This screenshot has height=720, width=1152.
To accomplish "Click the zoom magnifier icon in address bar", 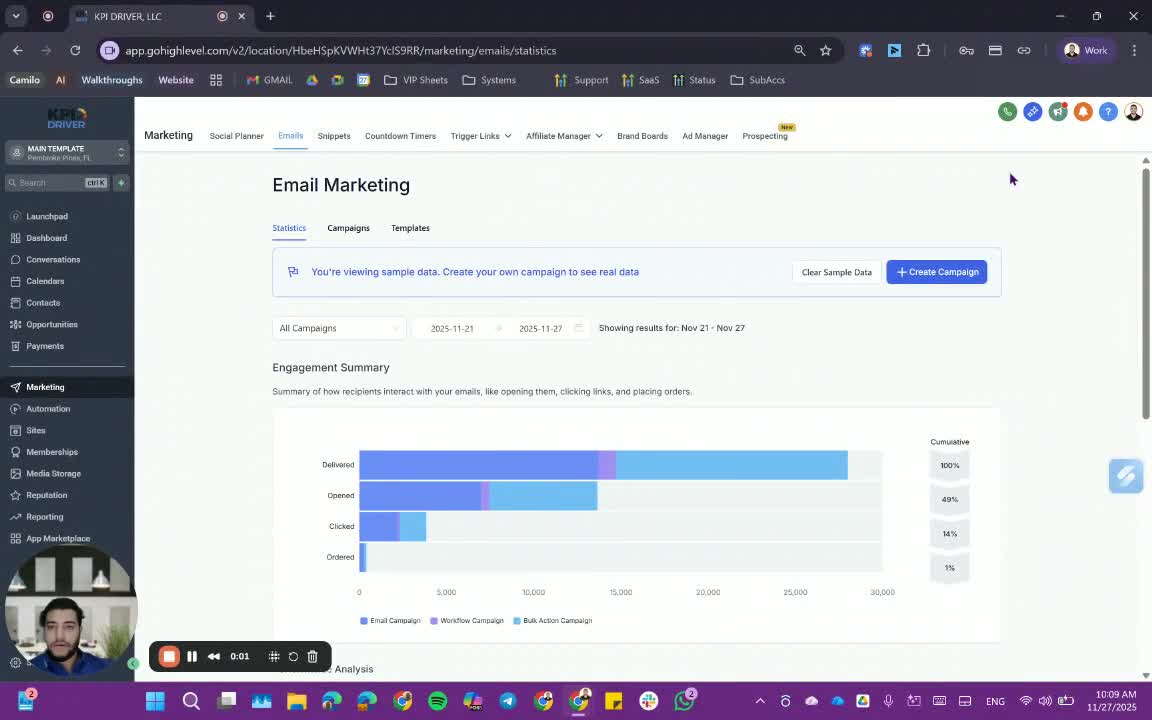I will (x=799, y=51).
